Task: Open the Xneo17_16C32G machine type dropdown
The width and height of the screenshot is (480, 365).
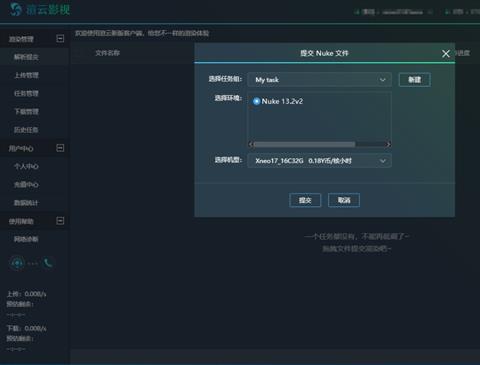Action: (319, 161)
